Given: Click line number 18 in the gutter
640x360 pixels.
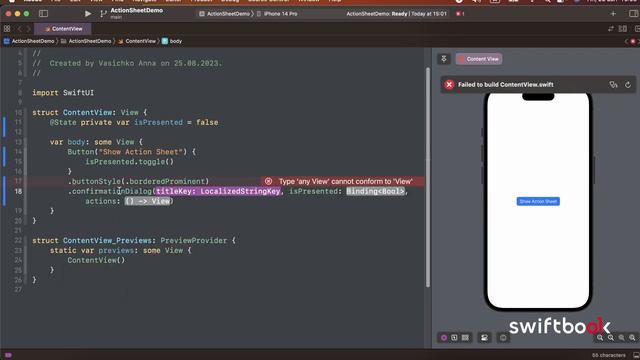Looking at the screenshot, I should (x=18, y=191).
